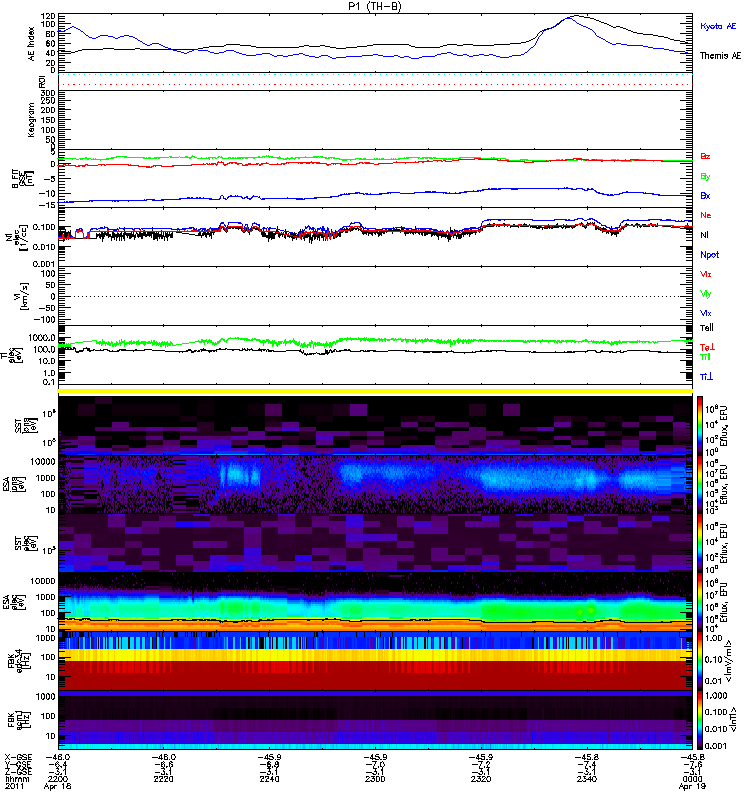Image resolution: width=750 pixels, height=800 pixels.
Task: Click the '2320' time tick label
Action: 481,779
